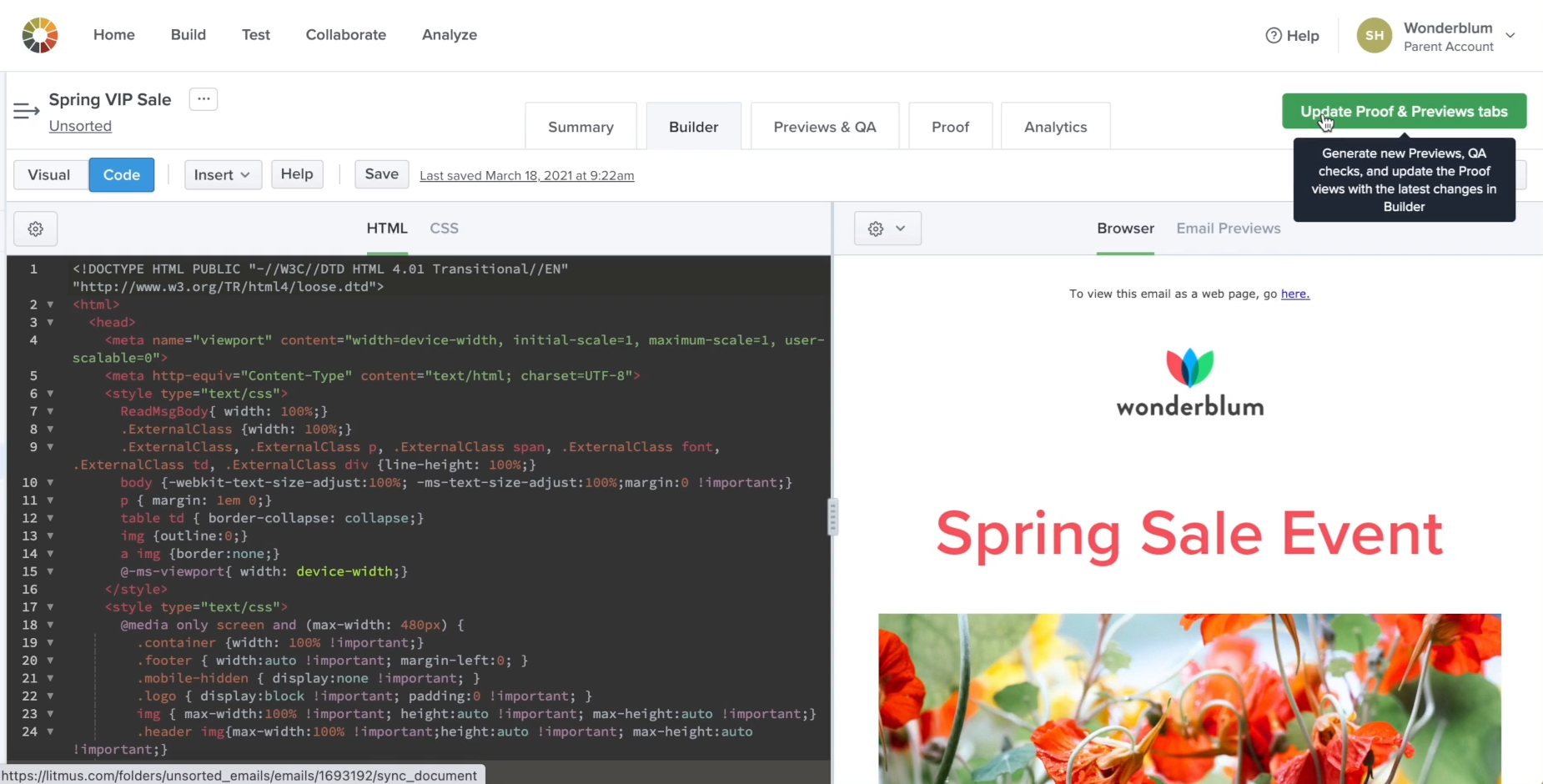Image resolution: width=1543 pixels, height=784 pixels.
Task: Click the Litmus colorful wheel logo
Action: (x=39, y=35)
